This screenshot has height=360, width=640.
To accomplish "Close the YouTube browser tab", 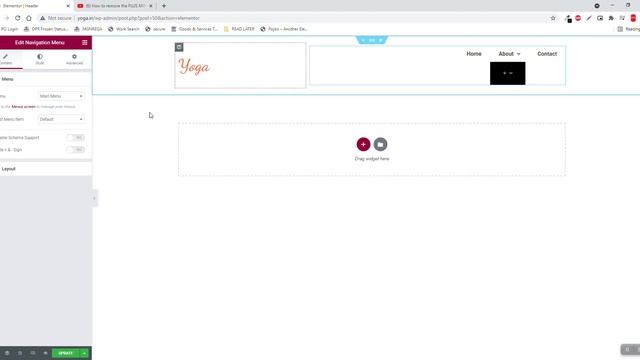I will pos(151,6).
